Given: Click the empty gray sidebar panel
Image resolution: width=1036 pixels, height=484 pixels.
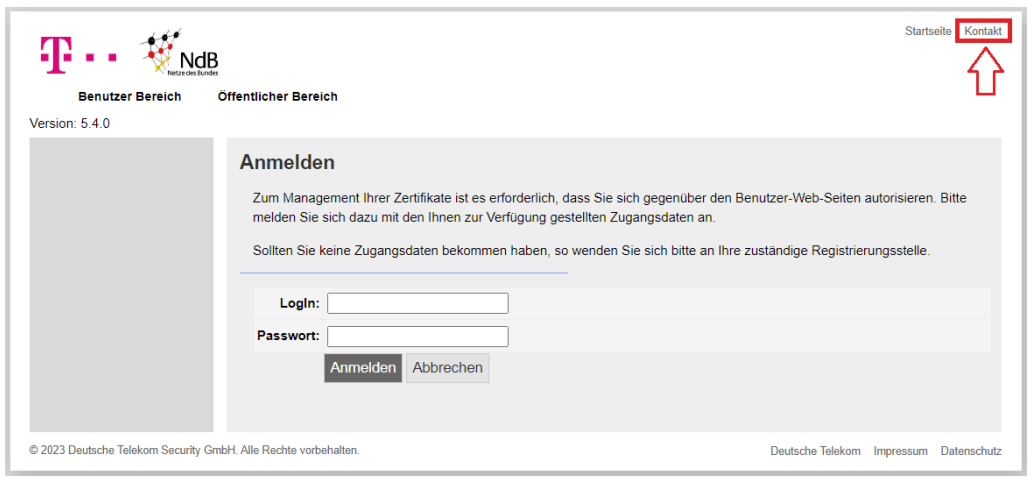Looking at the screenshot, I should 121,285.
